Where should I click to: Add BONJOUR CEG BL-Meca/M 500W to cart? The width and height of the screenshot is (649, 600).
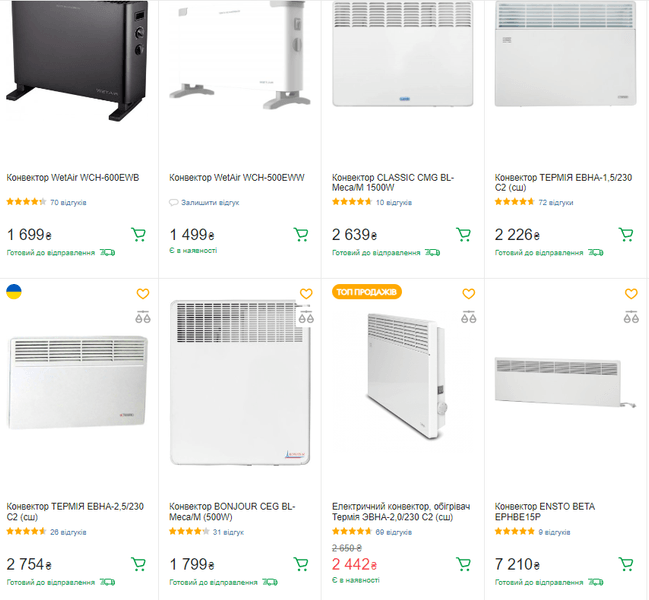tap(301, 564)
